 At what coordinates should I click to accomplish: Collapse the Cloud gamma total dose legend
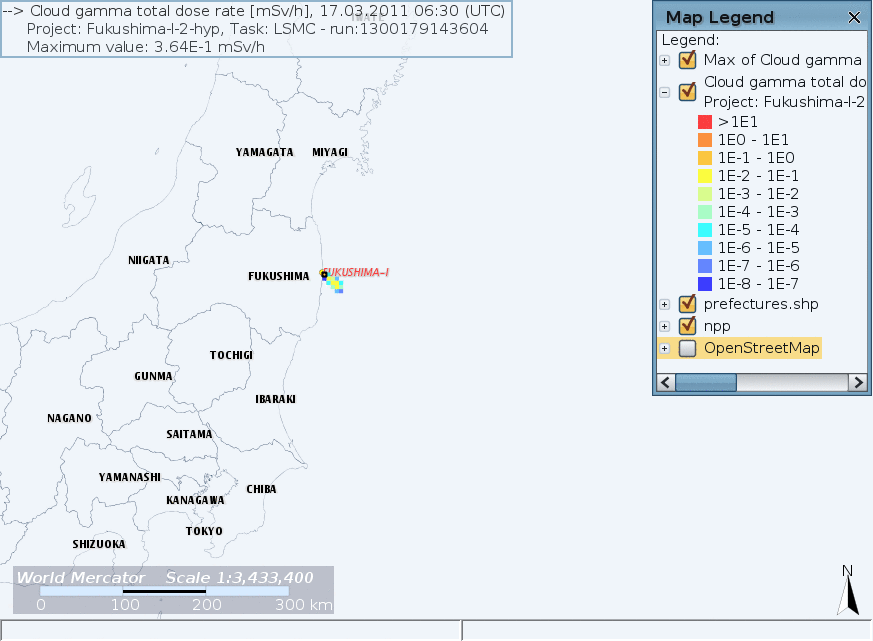pos(665,92)
